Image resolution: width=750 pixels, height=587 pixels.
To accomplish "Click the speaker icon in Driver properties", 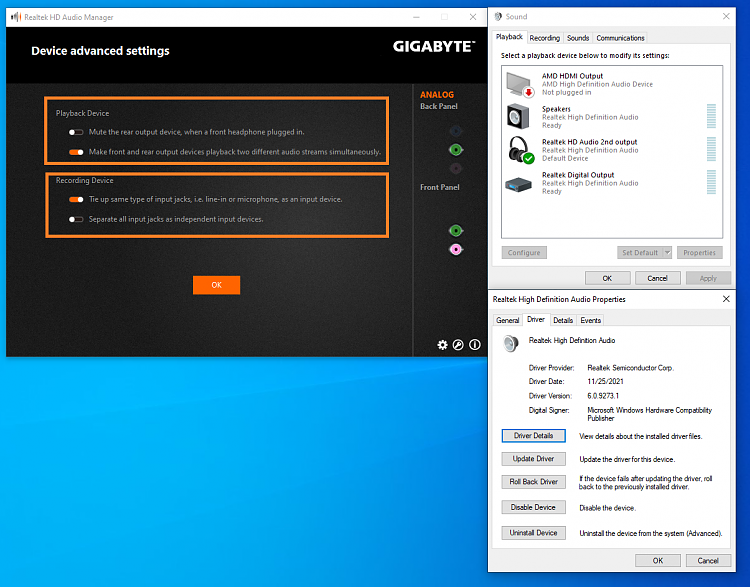I will (511, 343).
